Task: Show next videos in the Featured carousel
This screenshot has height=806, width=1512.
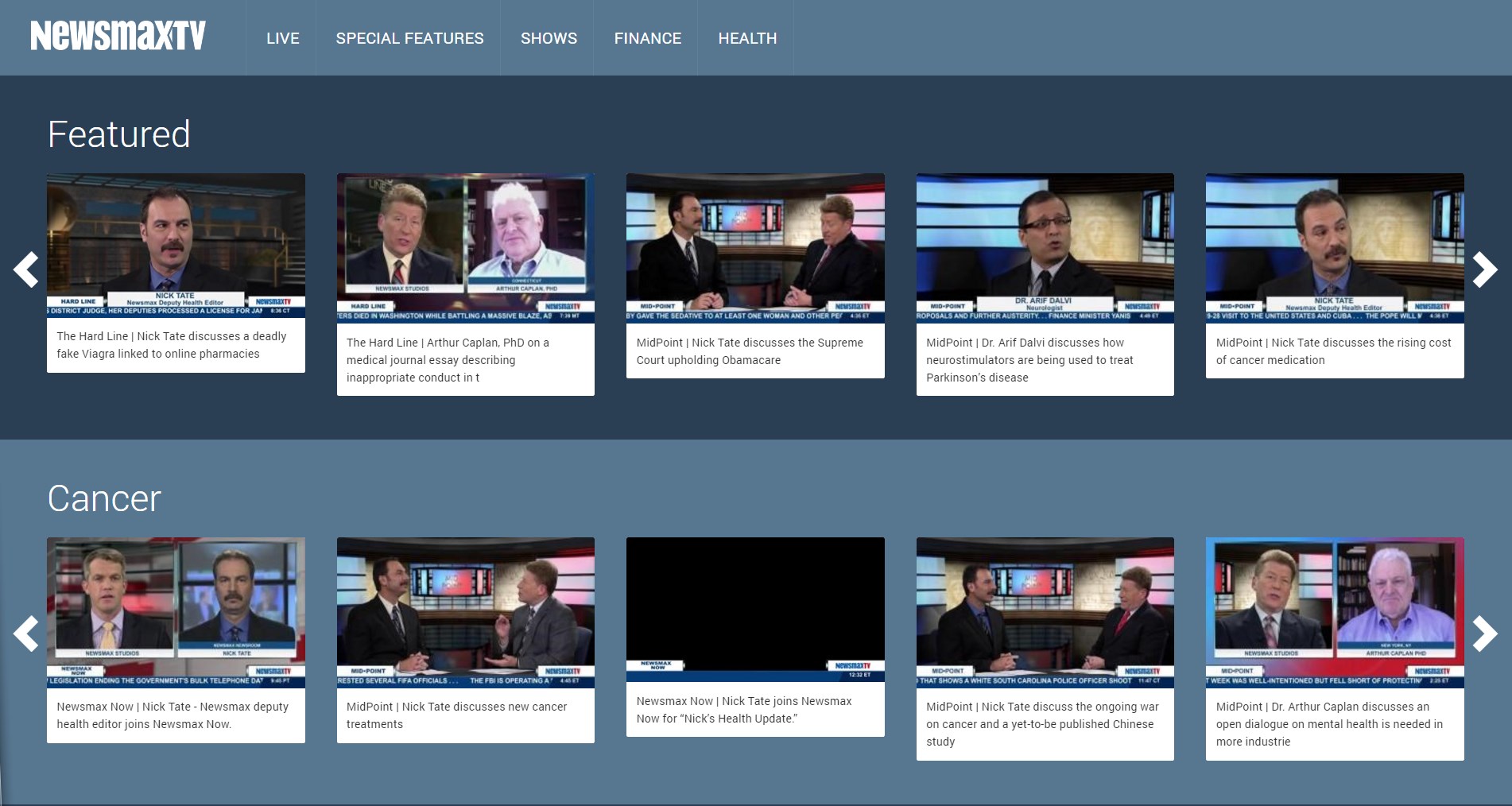Action: coord(1485,269)
